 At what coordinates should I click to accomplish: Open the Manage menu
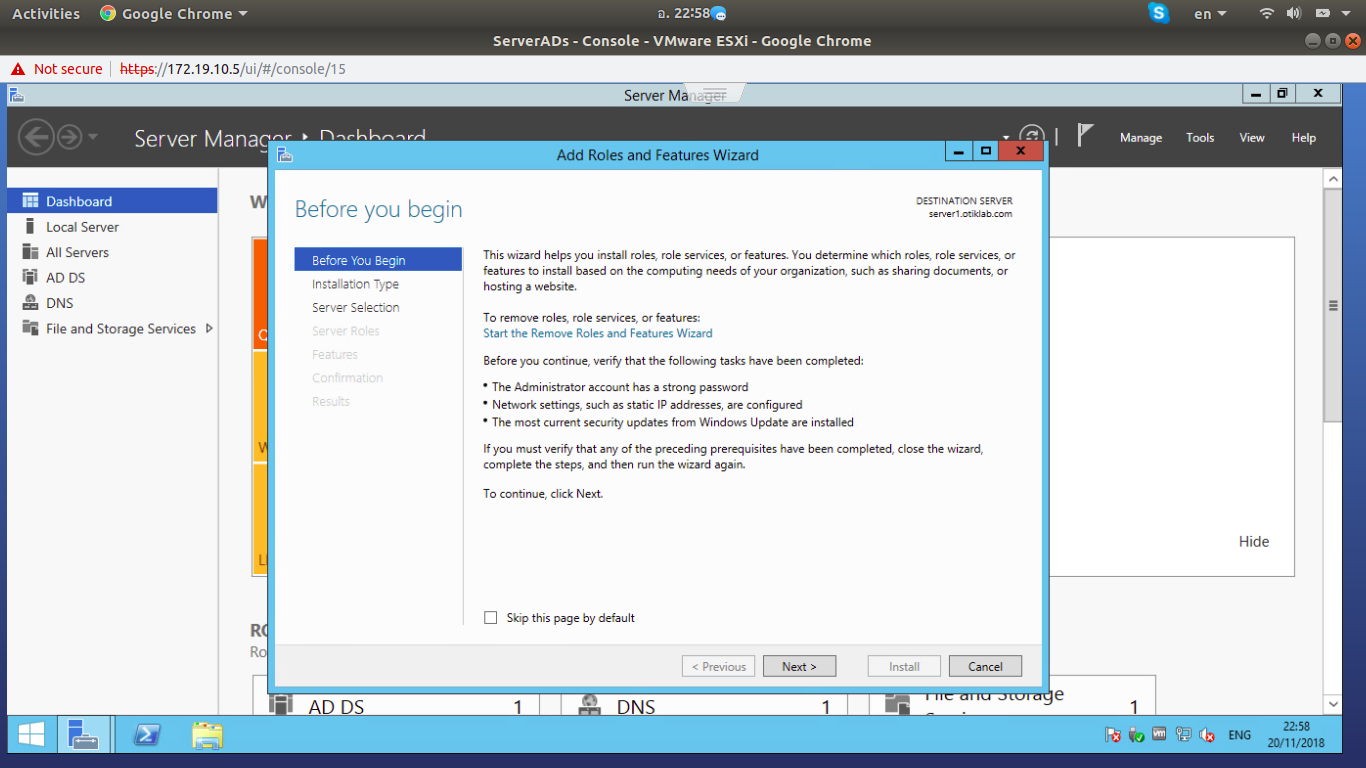tap(1141, 138)
